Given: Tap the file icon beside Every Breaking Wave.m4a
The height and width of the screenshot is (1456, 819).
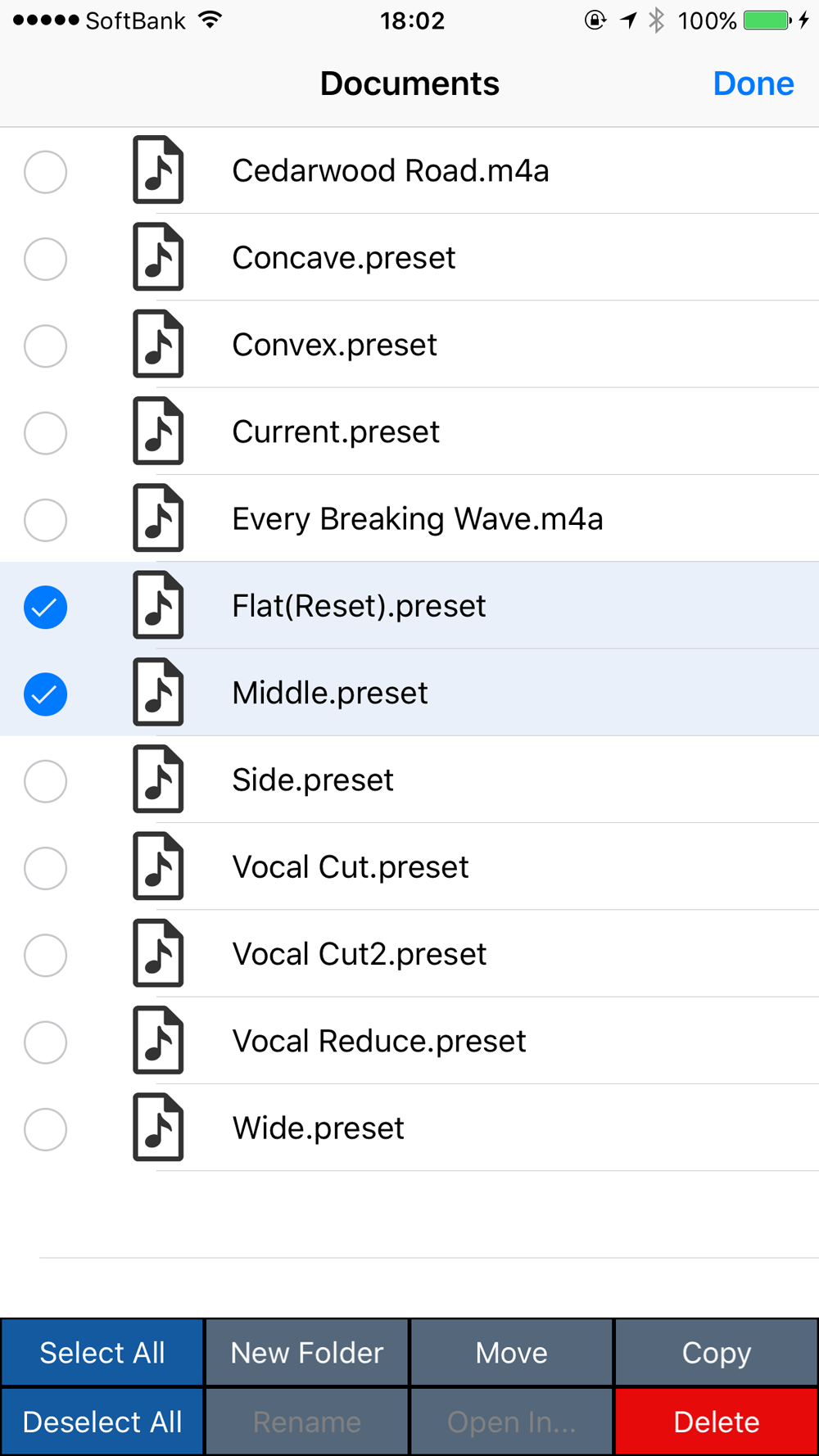Looking at the screenshot, I should pyautogui.click(x=158, y=518).
